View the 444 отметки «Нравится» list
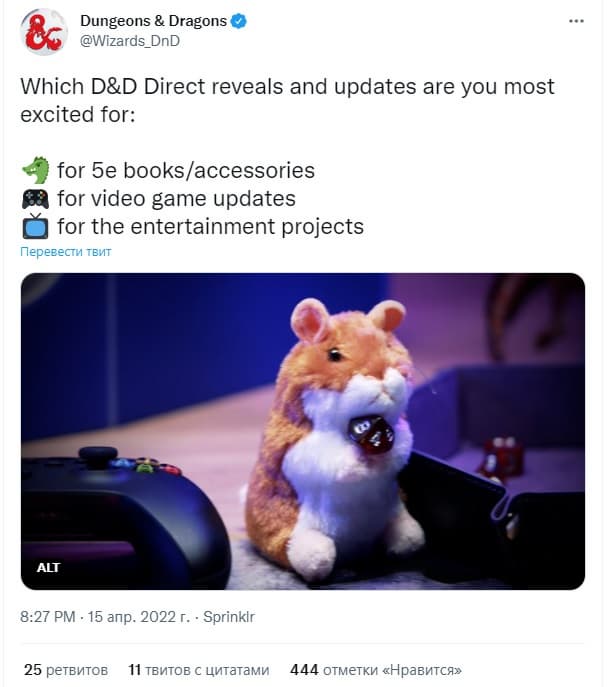610x687 pixels. (x=376, y=670)
